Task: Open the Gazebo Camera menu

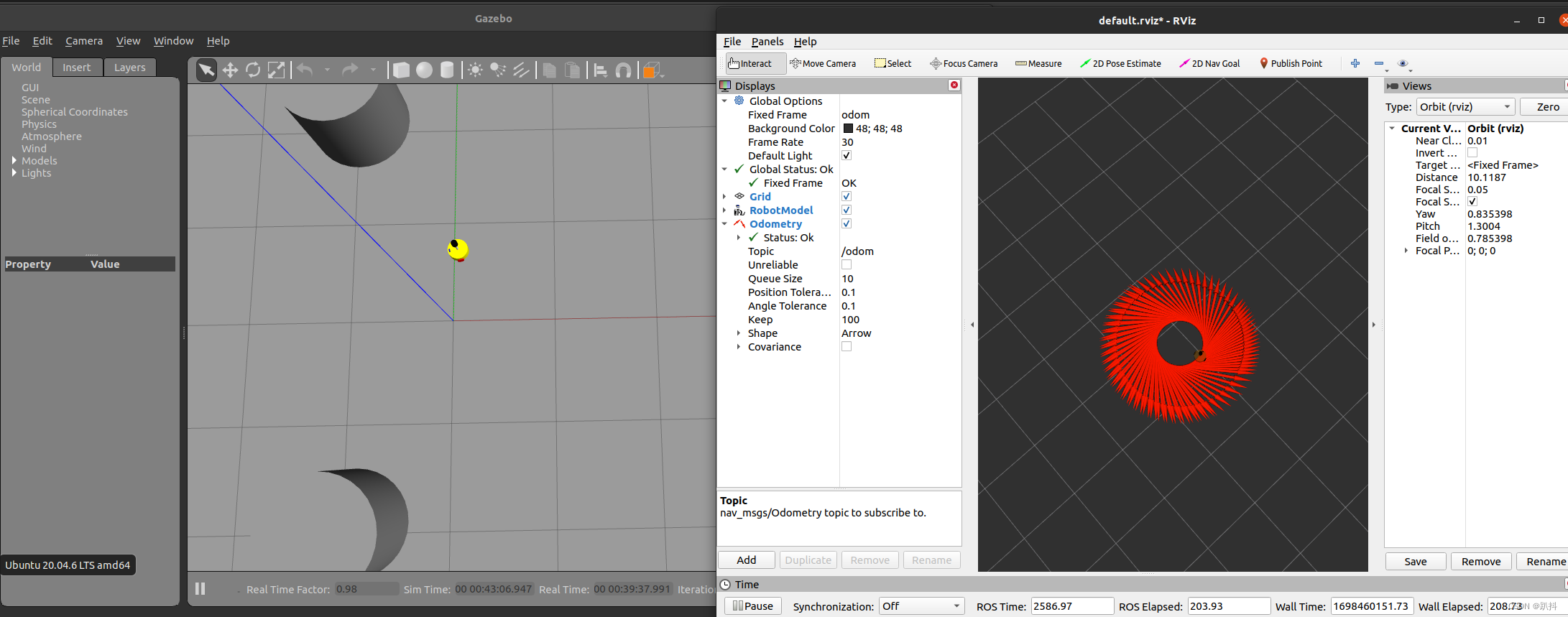Action: pyautogui.click(x=84, y=41)
